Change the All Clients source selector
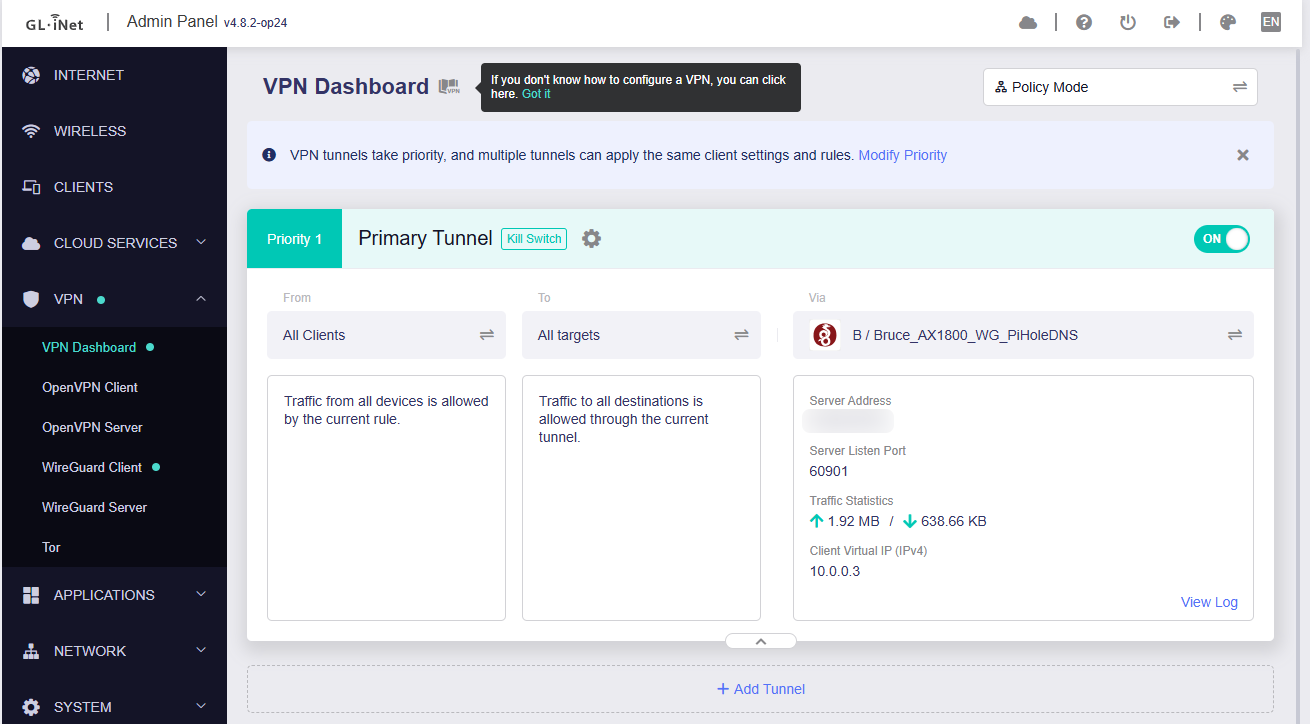 386,335
